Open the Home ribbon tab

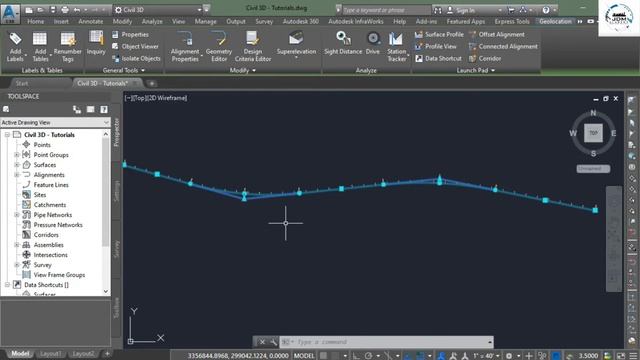point(36,21)
